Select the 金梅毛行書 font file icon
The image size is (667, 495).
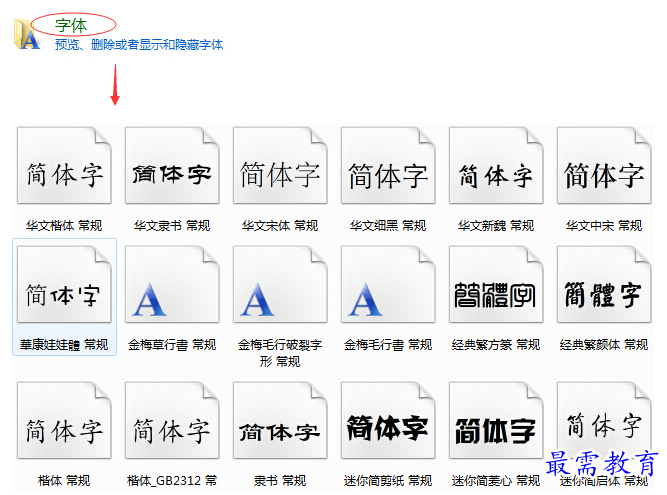pos(388,284)
